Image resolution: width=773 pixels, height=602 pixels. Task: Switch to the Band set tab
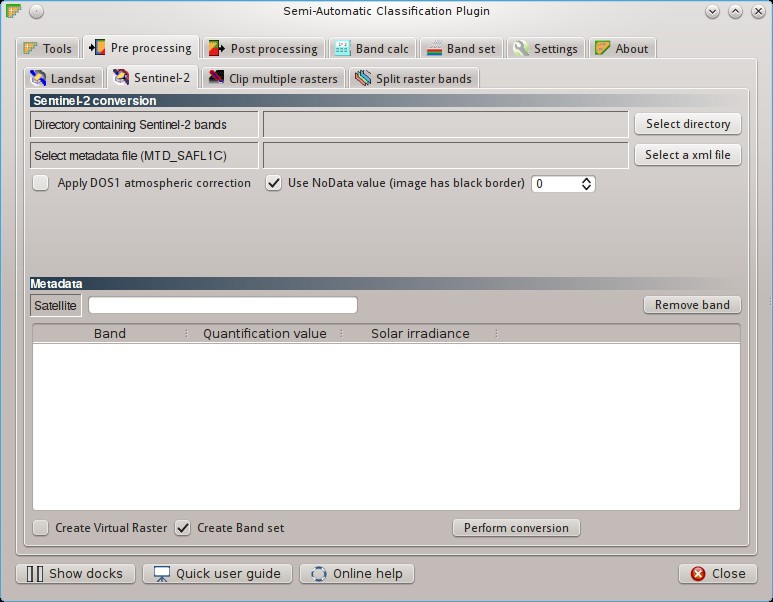[461, 48]
